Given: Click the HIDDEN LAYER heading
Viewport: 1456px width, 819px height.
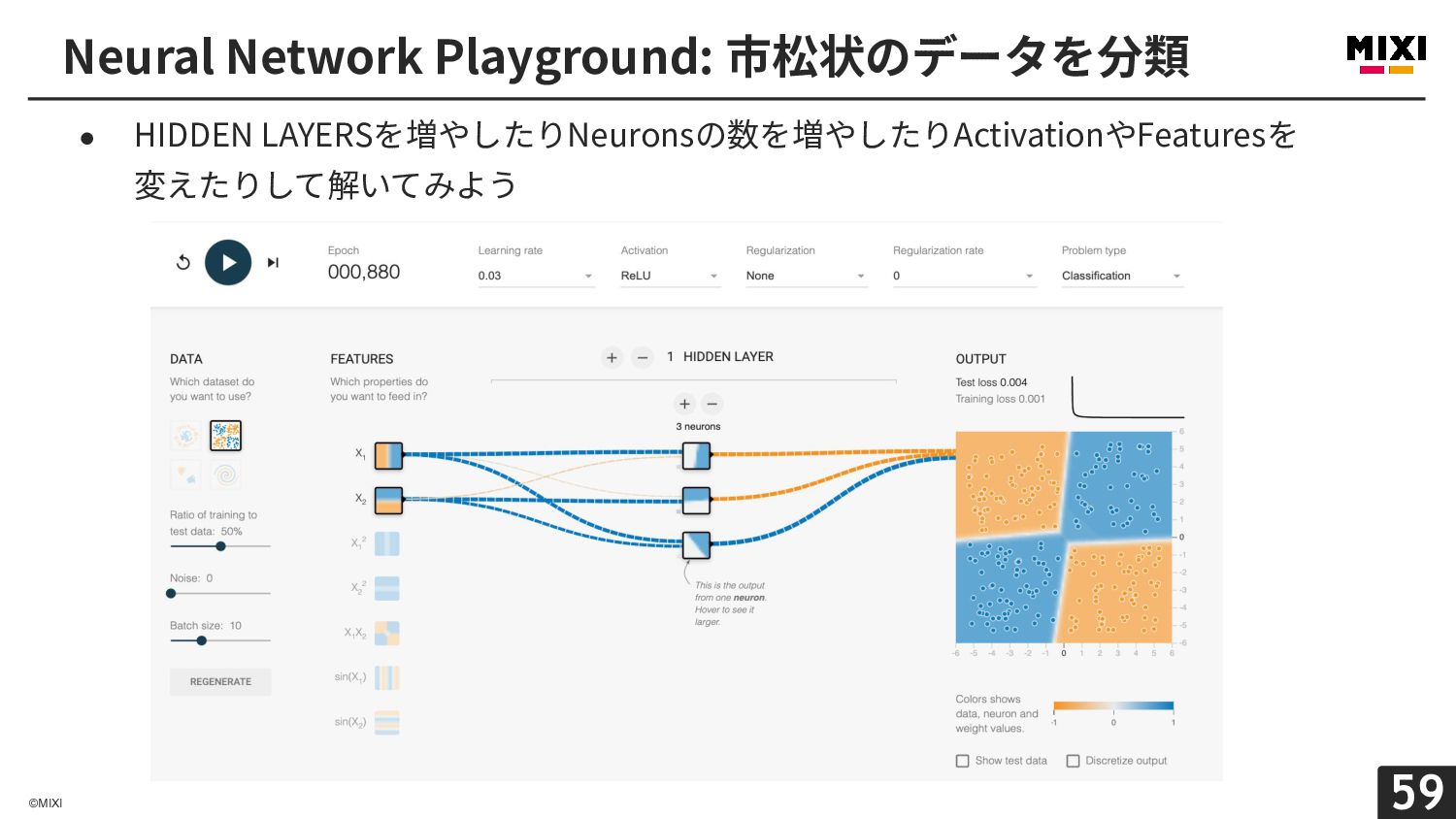Looking at the screenshot, I should (728, 357).
